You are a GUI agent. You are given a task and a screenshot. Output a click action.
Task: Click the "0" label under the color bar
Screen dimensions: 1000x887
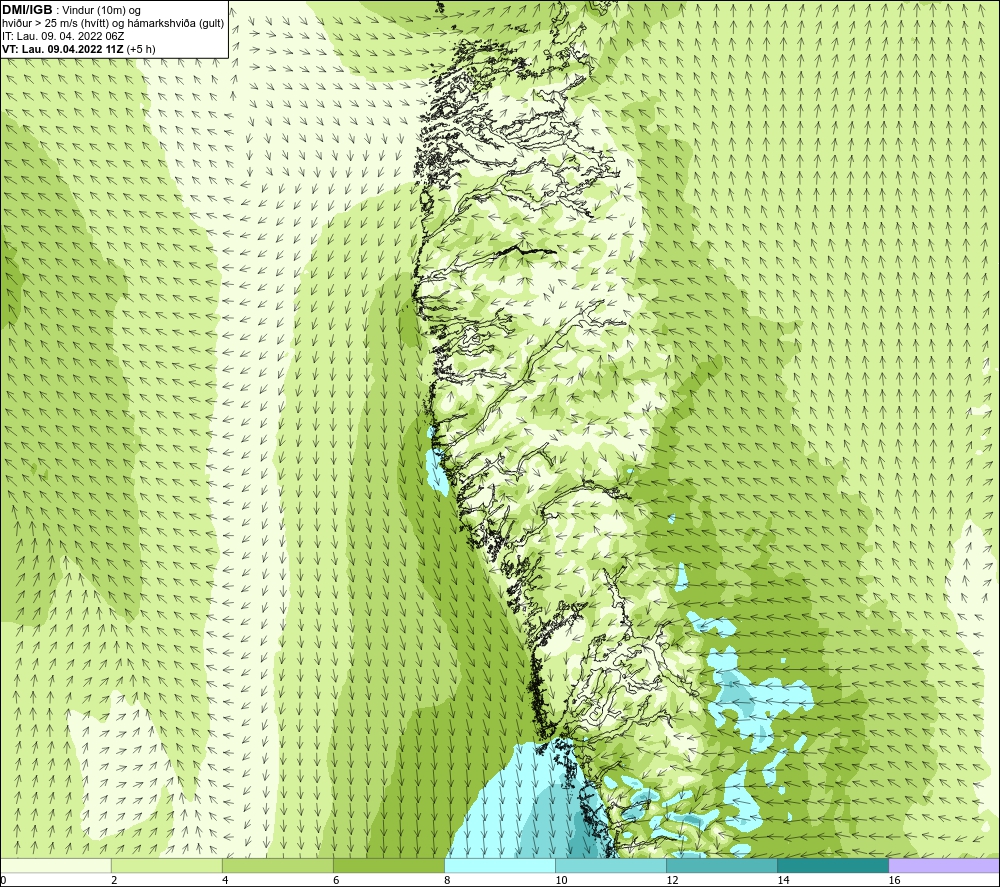[x=3, y=880]
